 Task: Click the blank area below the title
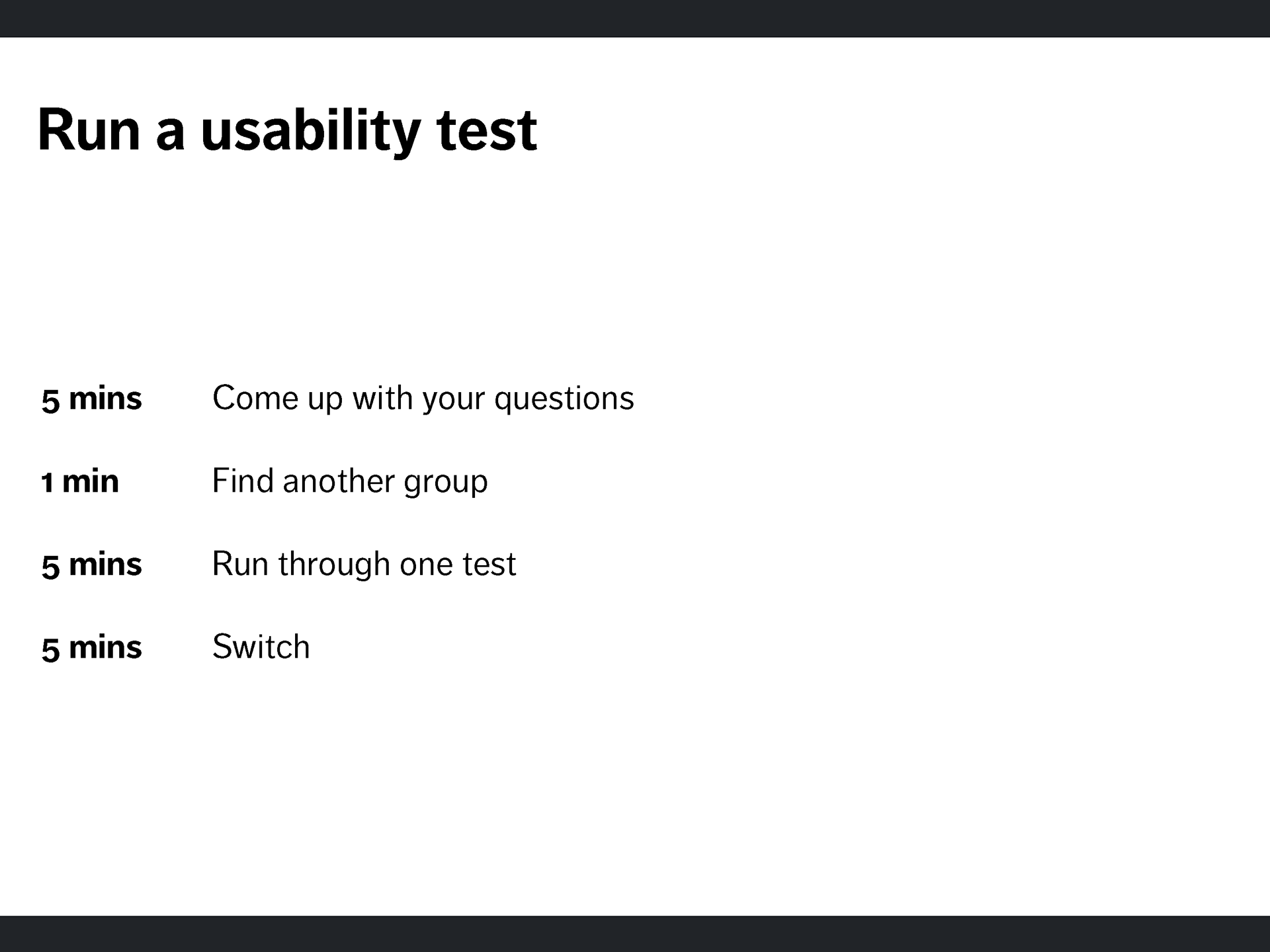635,264
